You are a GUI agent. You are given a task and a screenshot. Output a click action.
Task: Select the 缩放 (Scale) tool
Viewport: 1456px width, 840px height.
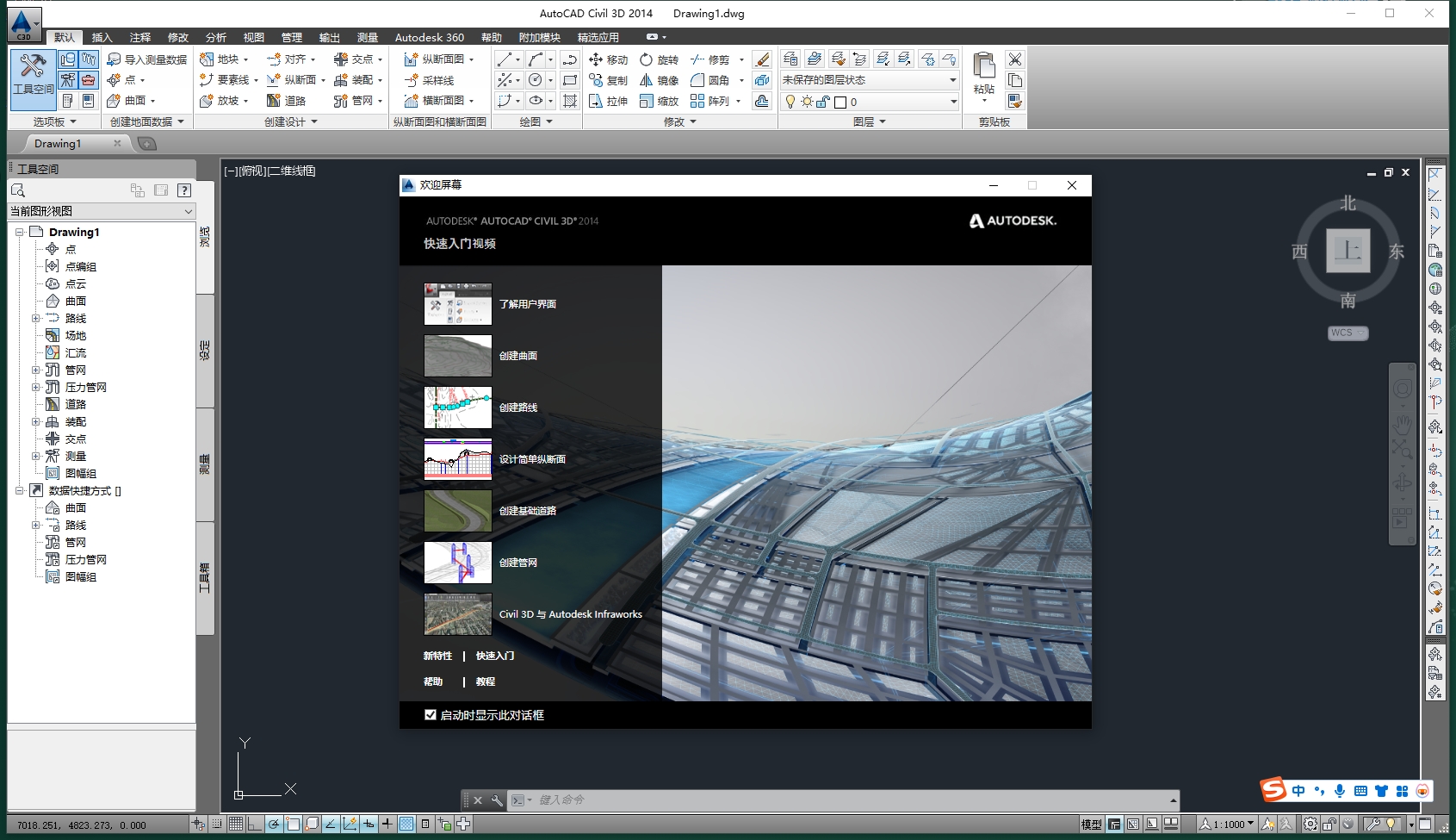click(659, 101)
